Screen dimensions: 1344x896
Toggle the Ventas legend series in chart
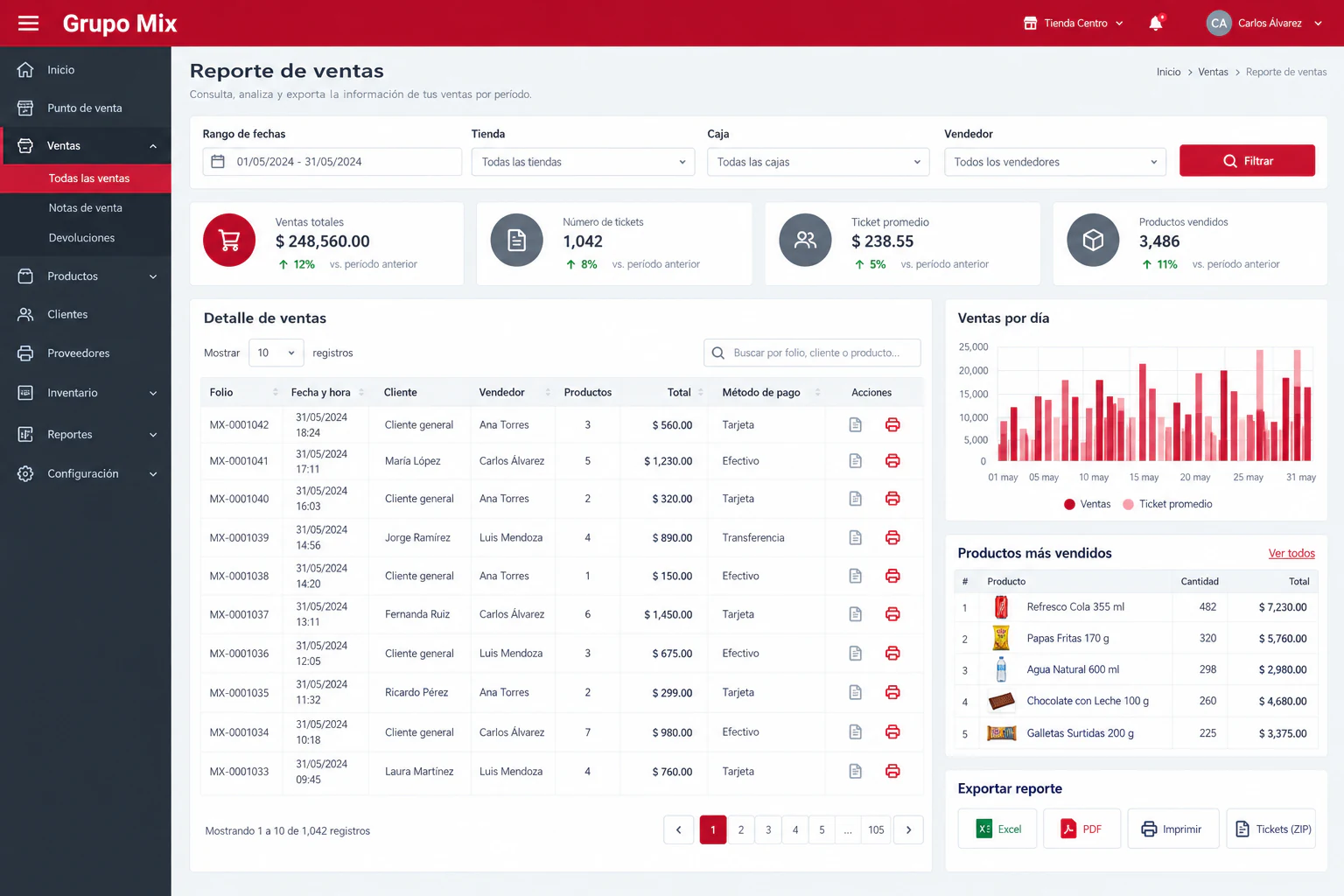pyautogui.click(x=1087, y=504)
